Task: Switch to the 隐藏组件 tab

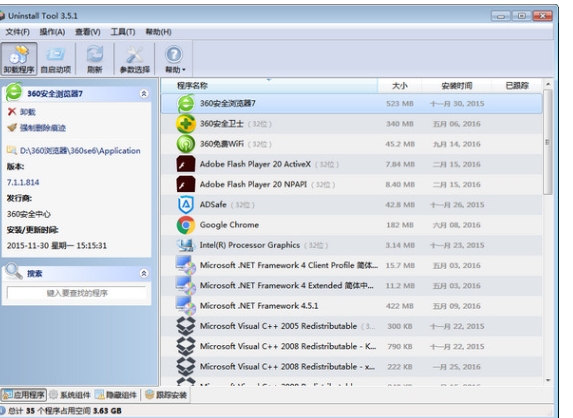Action: click(x=116, y=395)
